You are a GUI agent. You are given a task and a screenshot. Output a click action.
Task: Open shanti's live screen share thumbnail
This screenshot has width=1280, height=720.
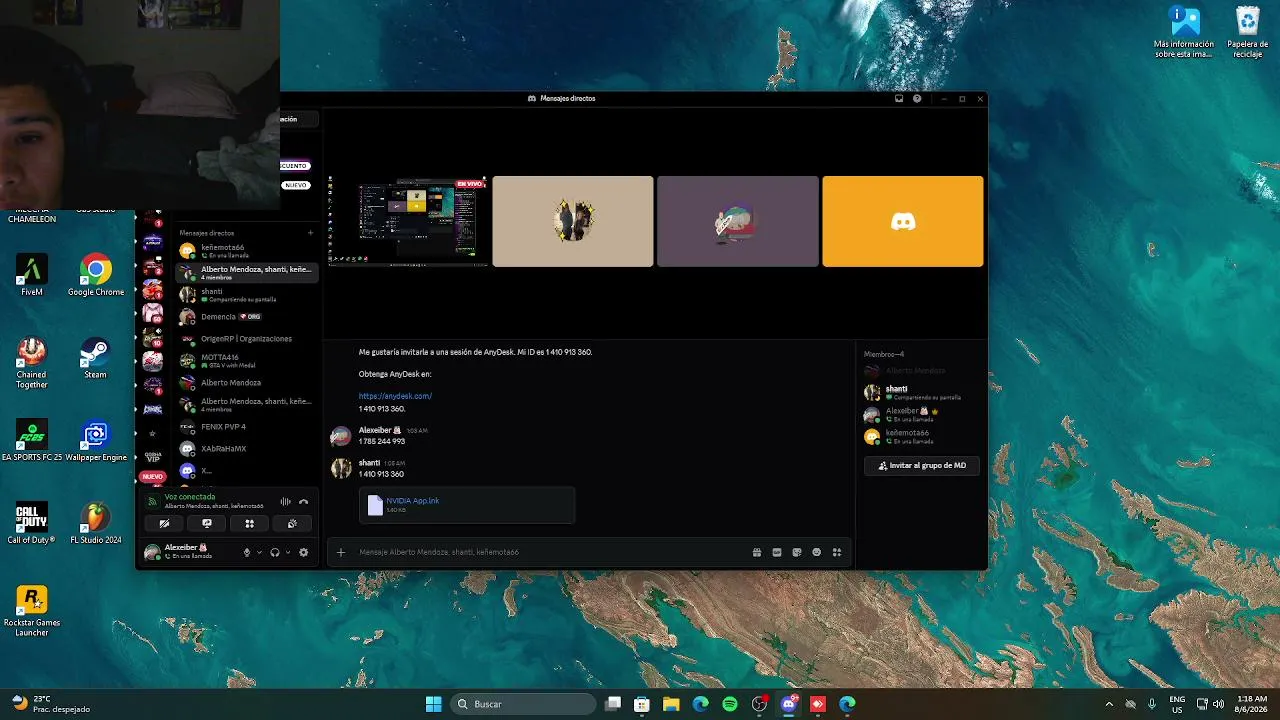407,221
